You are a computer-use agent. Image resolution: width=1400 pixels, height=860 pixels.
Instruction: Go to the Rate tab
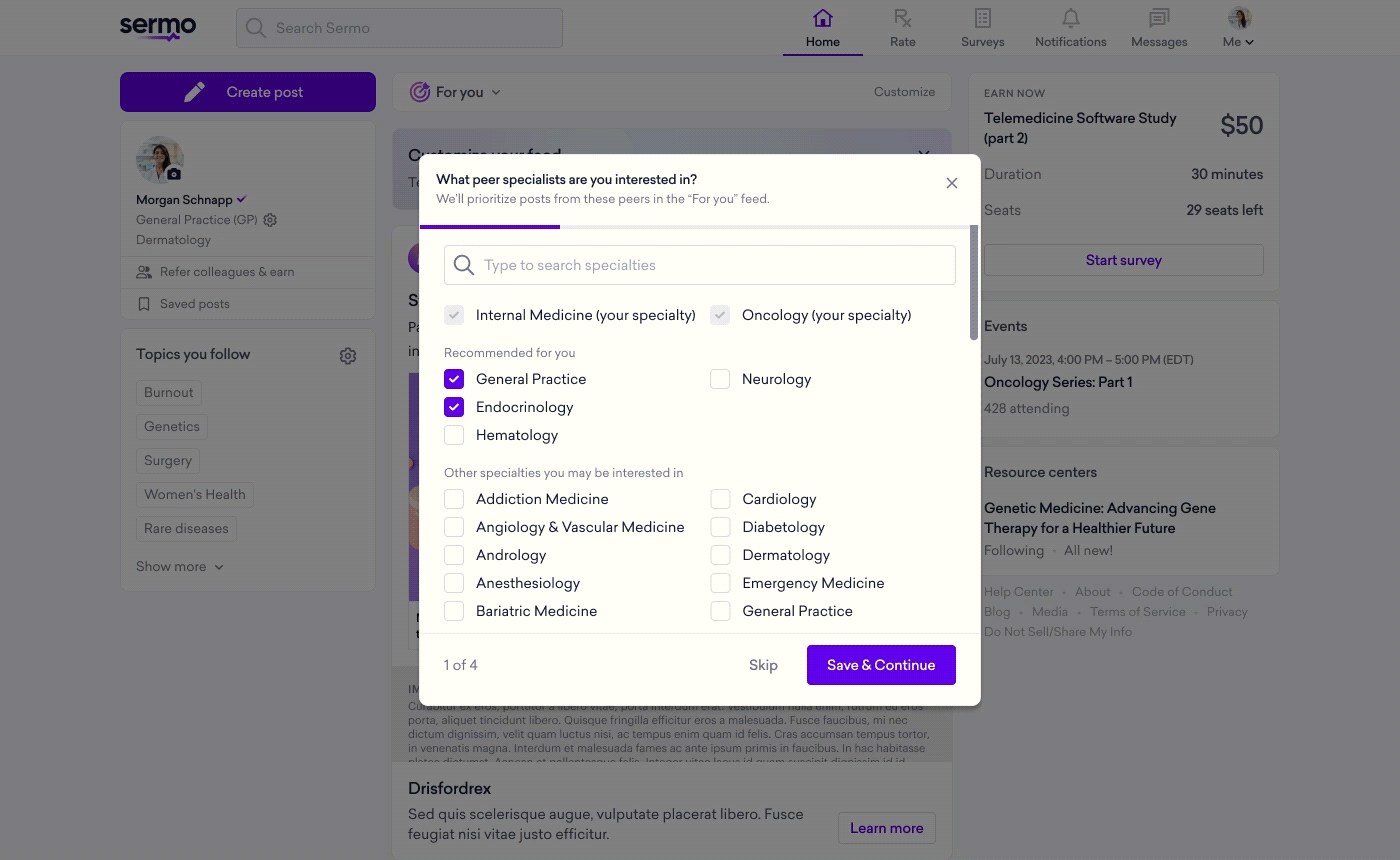tap(903, 28)
